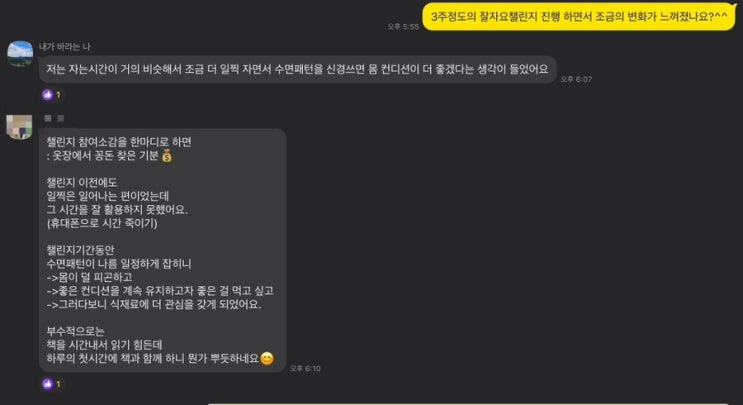
Task: Click the blurred username above the long message
Action: (x=54, y=118)
